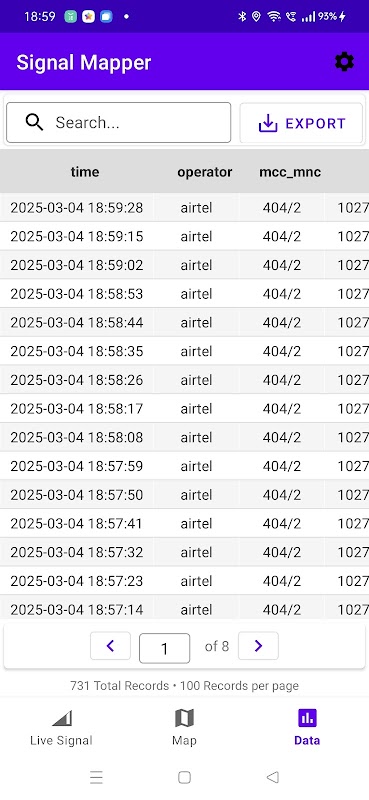Edit the page number box
Image resolution: width=369 pixels, height=800 pixels.
point(164,648)
